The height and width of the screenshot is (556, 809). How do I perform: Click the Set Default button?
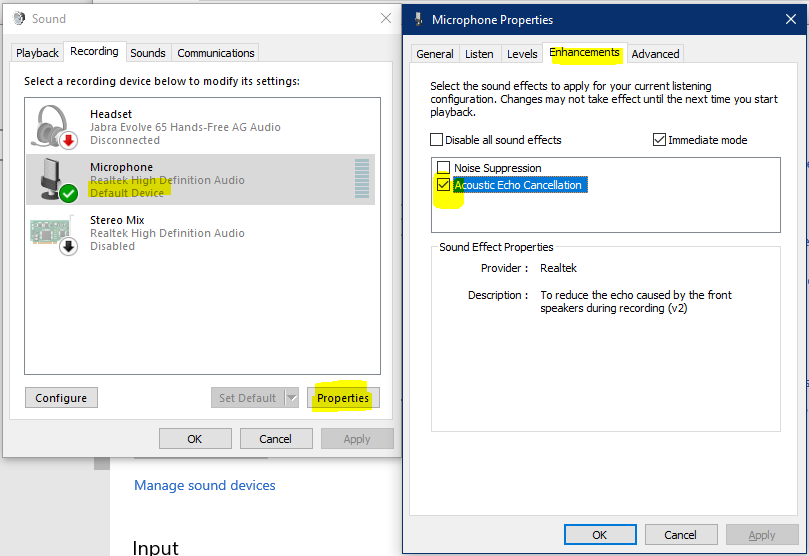tap(248, 398)
